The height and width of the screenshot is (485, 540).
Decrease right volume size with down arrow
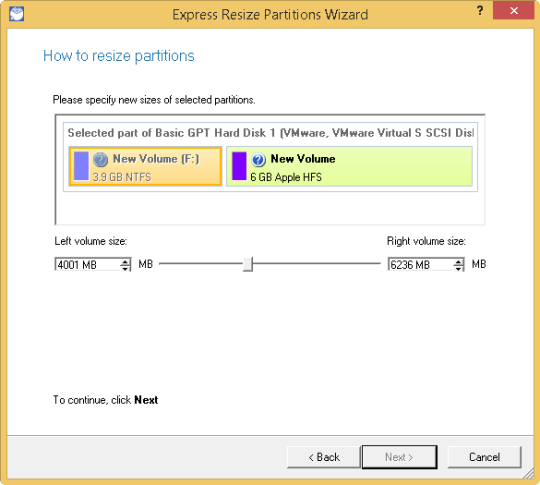[458, 268]
